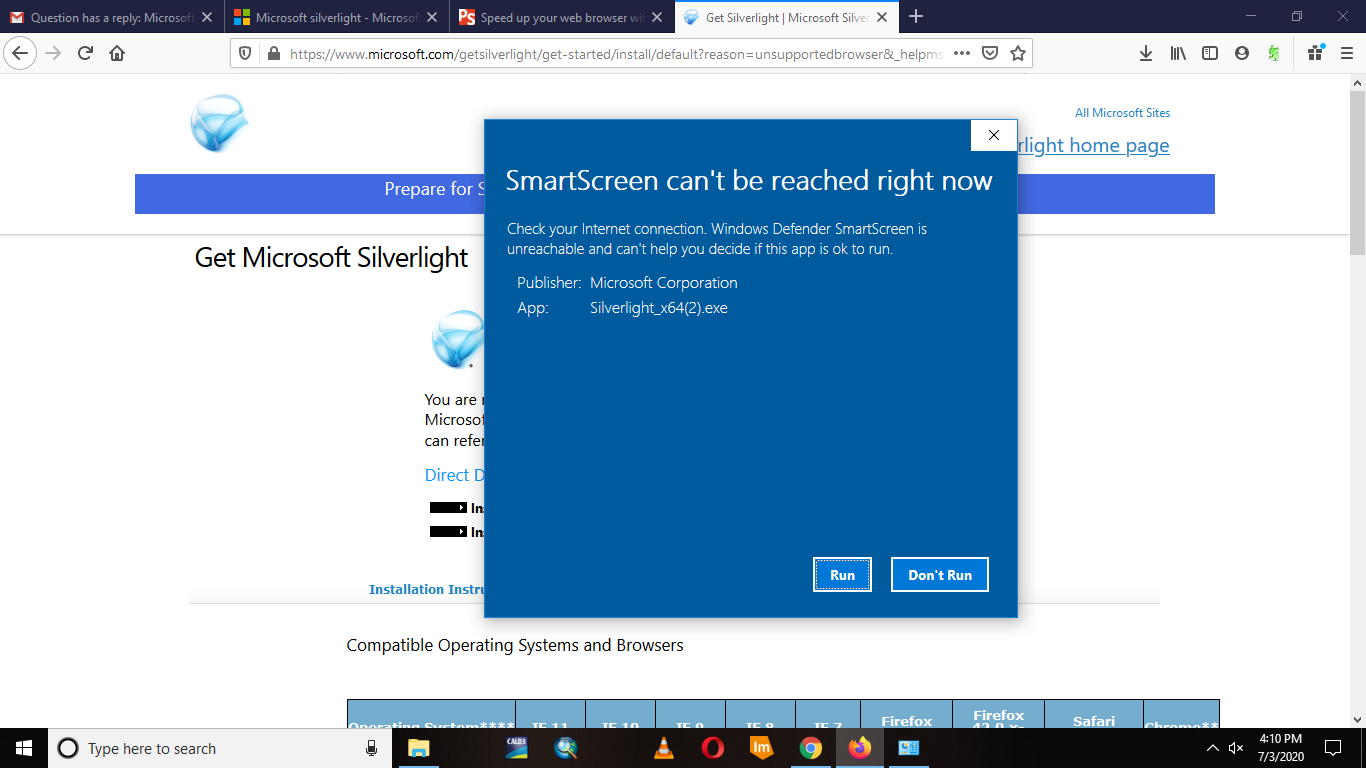Click the Firefox column header in table
The width and height of the screenshot is (1366, 768).
point(906,720)
